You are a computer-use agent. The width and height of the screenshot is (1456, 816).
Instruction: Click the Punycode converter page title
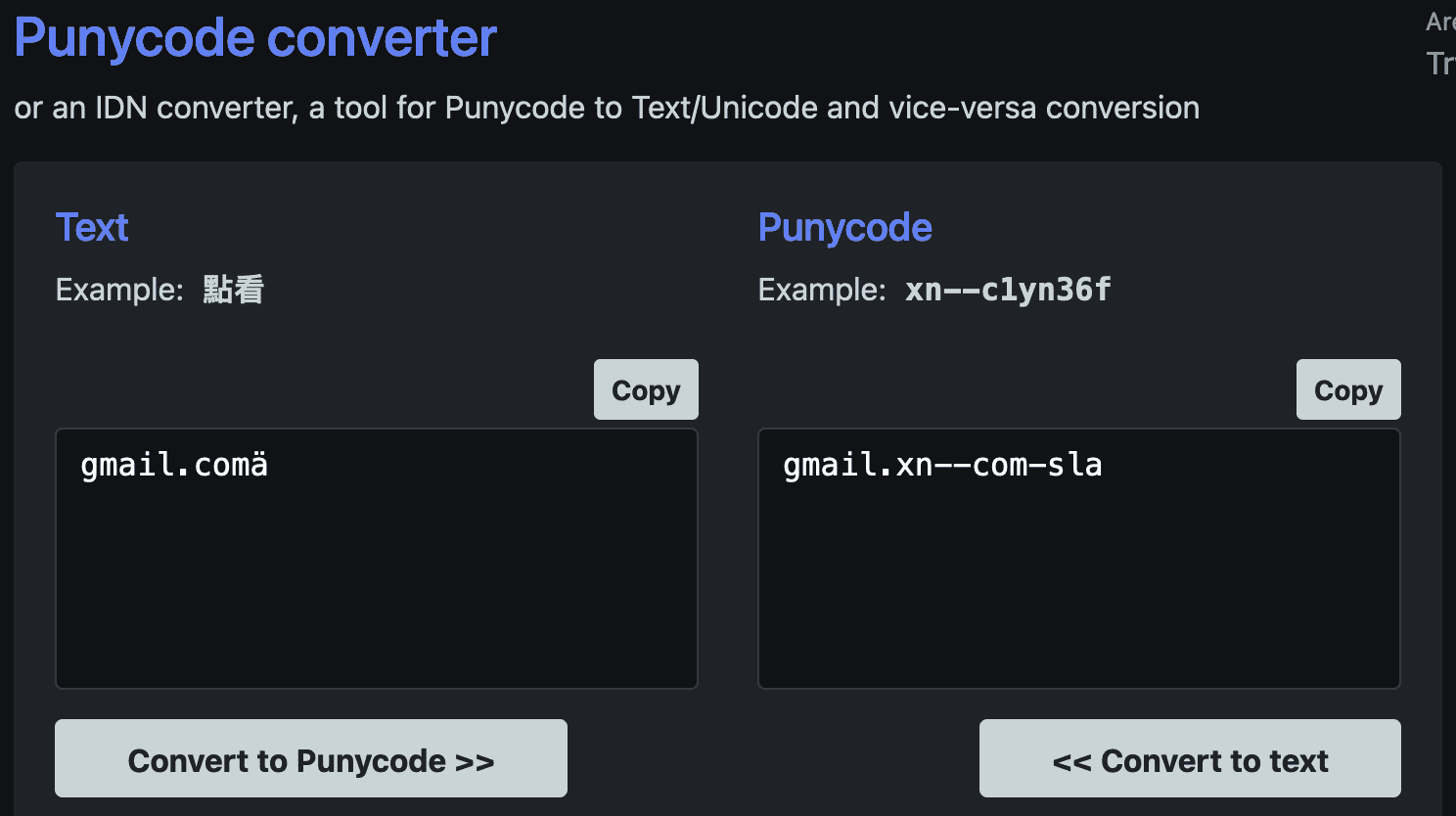tap(255, 38)
